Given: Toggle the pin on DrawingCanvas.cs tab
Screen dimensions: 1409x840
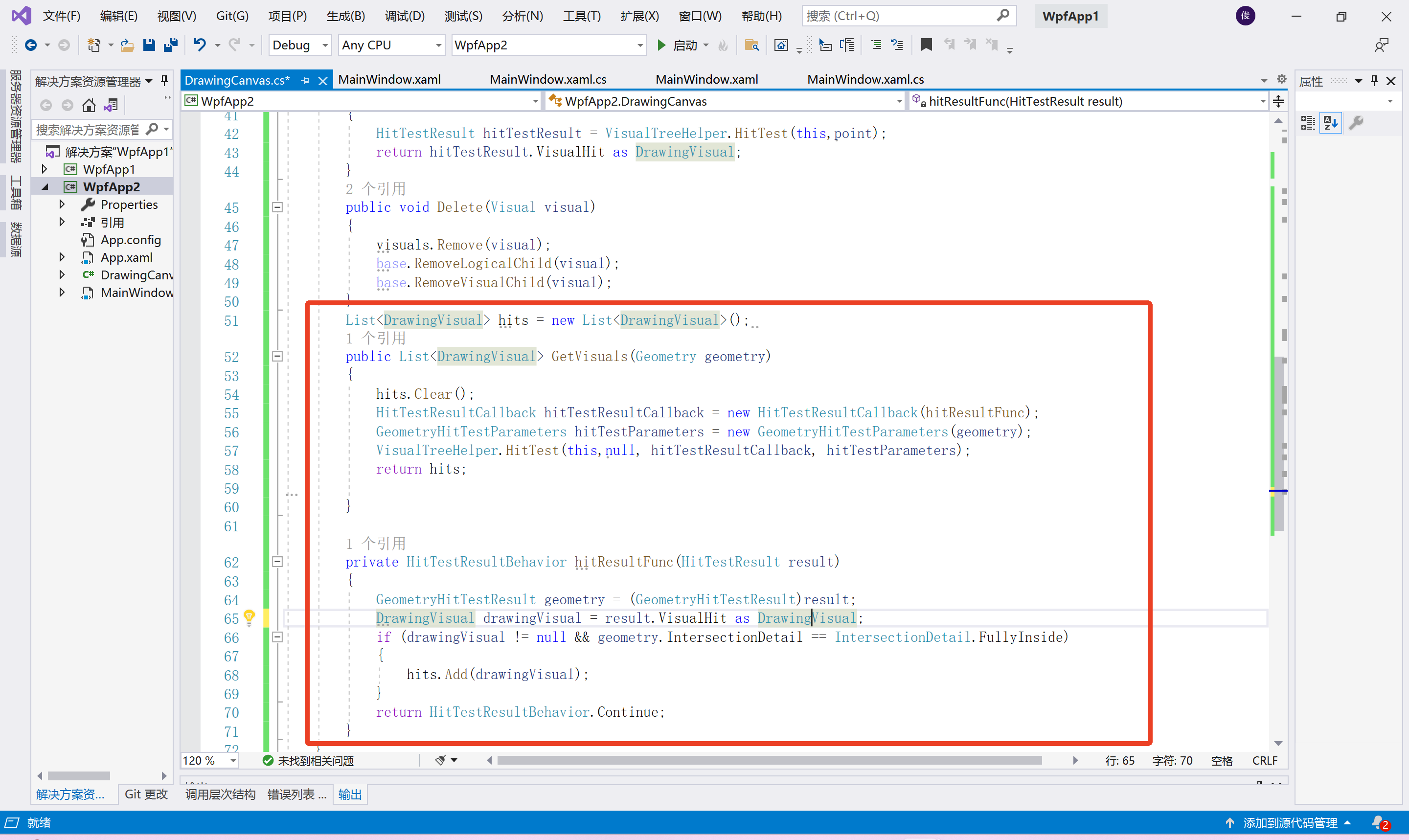Looking at the screenshot, I should [x=305, y=80].
